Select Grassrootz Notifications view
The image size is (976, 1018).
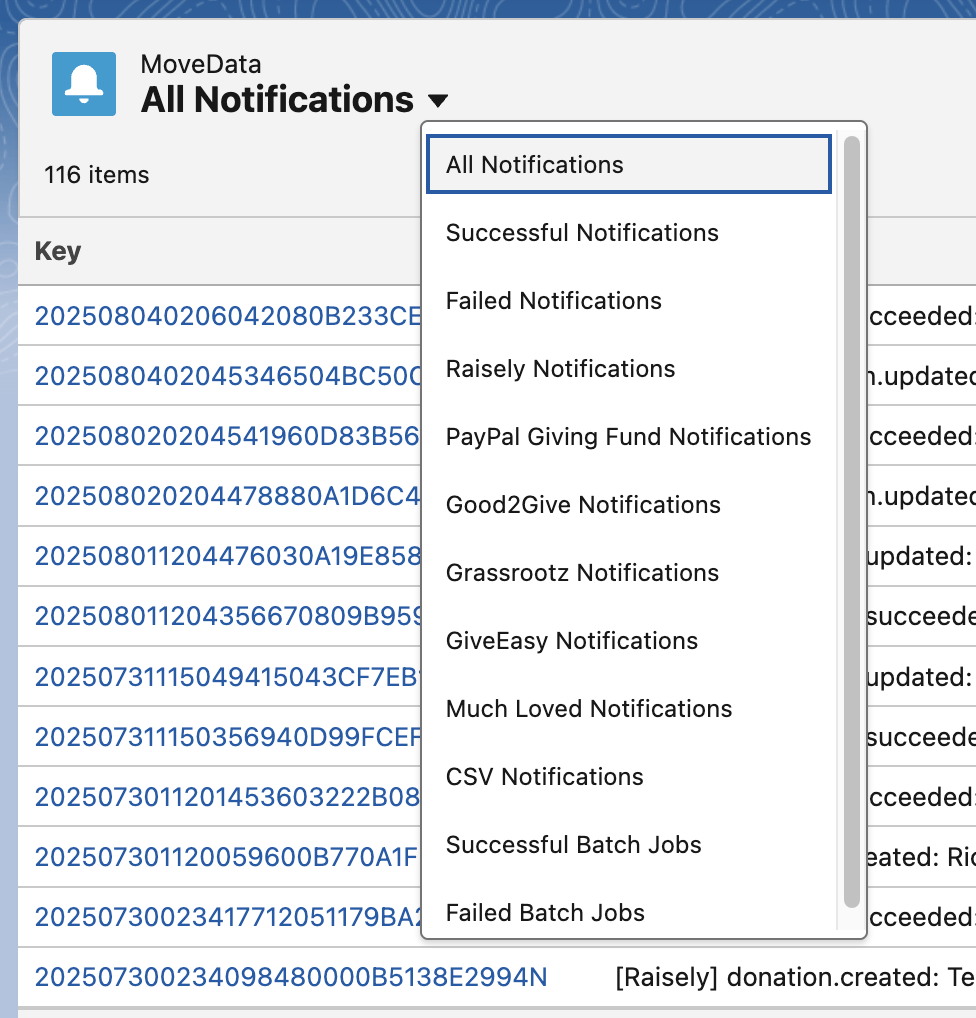(x=582, y=573)
